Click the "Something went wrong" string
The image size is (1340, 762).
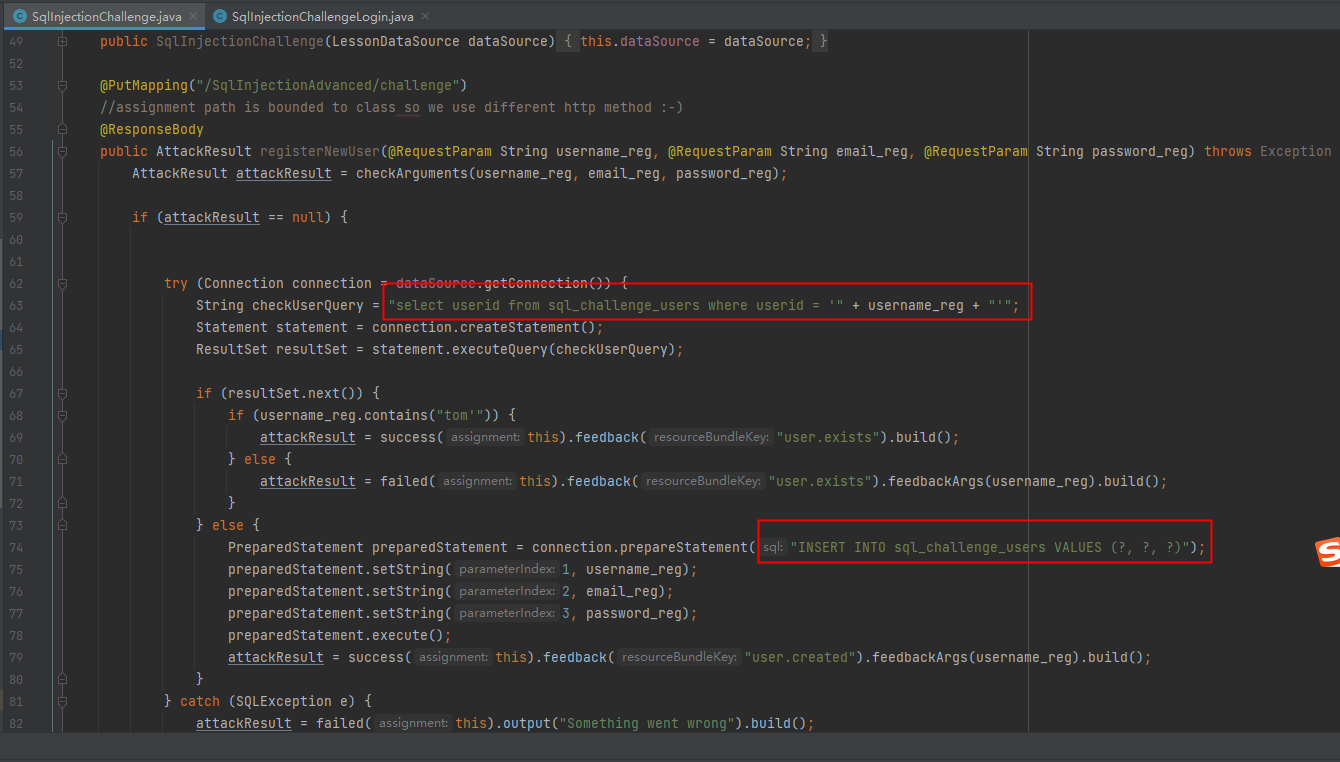(x=648, y=723)
